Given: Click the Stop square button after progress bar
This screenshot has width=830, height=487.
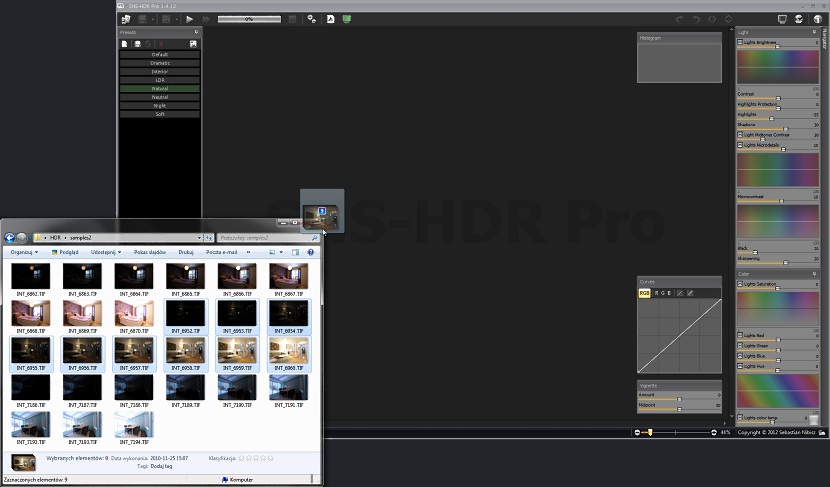Looking at the screenshot, I should click(292, 19).
